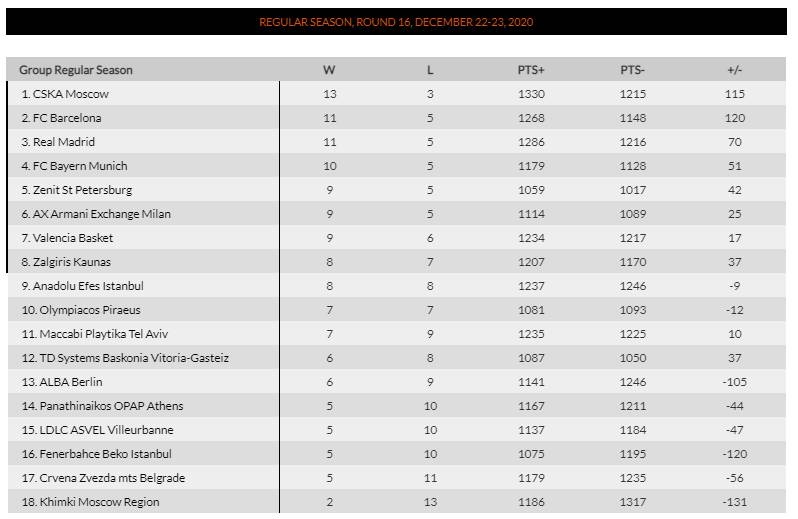Click the L column header
Image resolution: width=798 pixels, height=519 pixels.
click(430, 70)
